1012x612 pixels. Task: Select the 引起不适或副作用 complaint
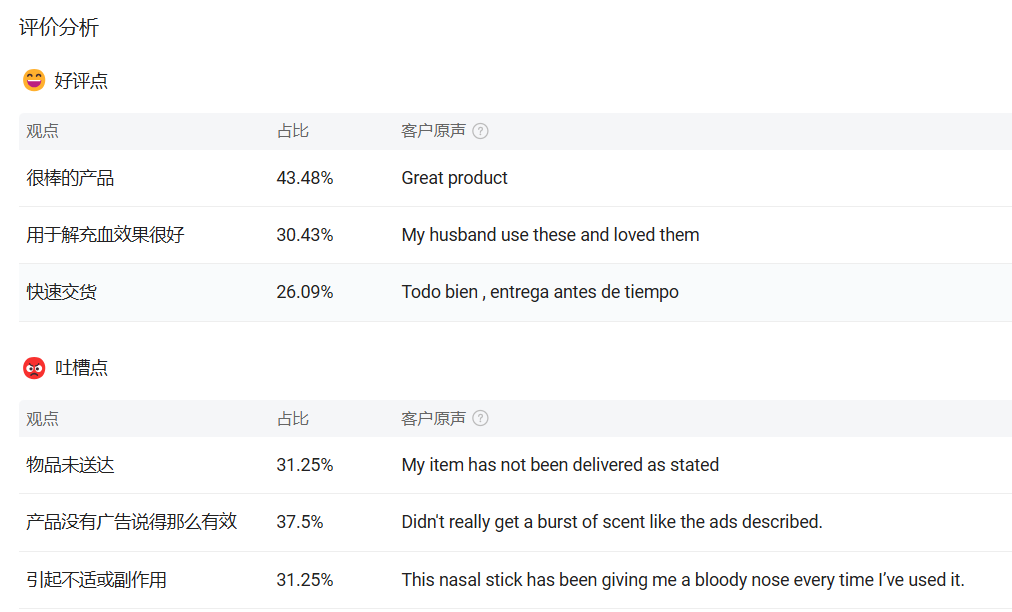(x=96, y=580)
